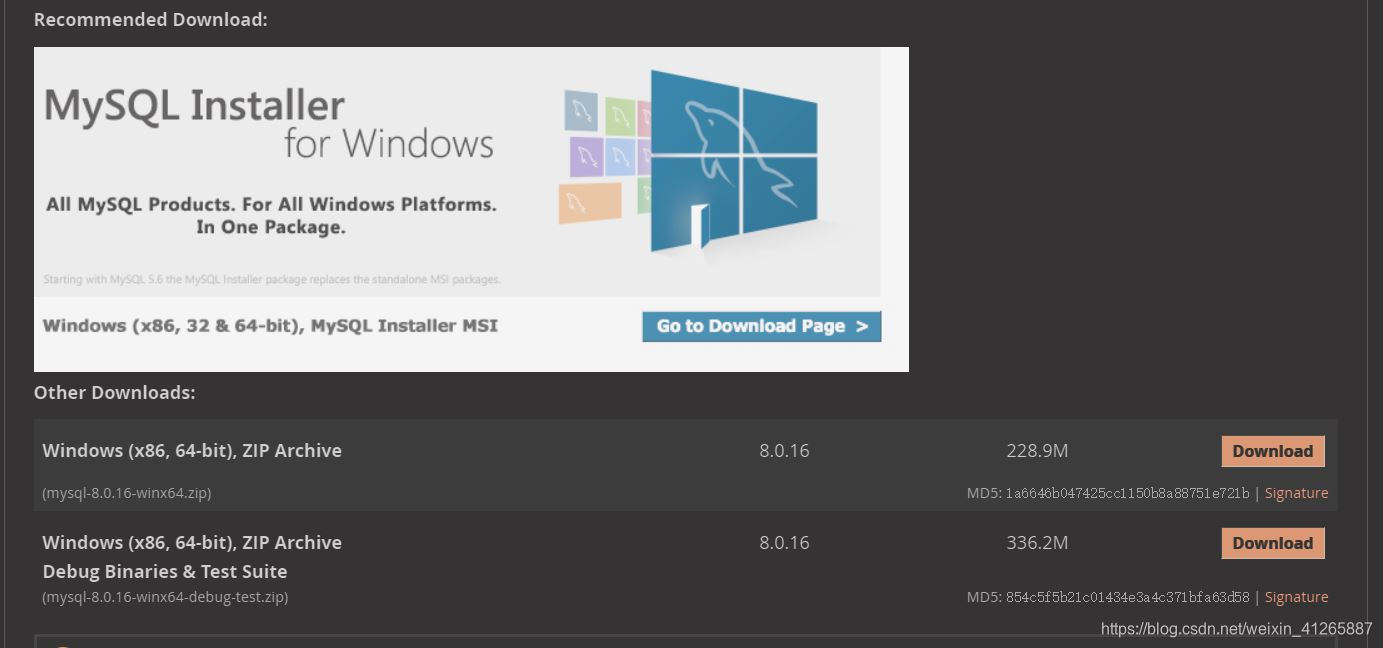Select the Recommended Download heading text

point(151,19)
